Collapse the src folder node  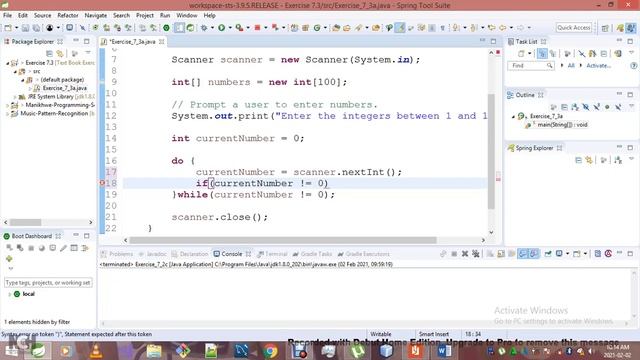(16, 71)
